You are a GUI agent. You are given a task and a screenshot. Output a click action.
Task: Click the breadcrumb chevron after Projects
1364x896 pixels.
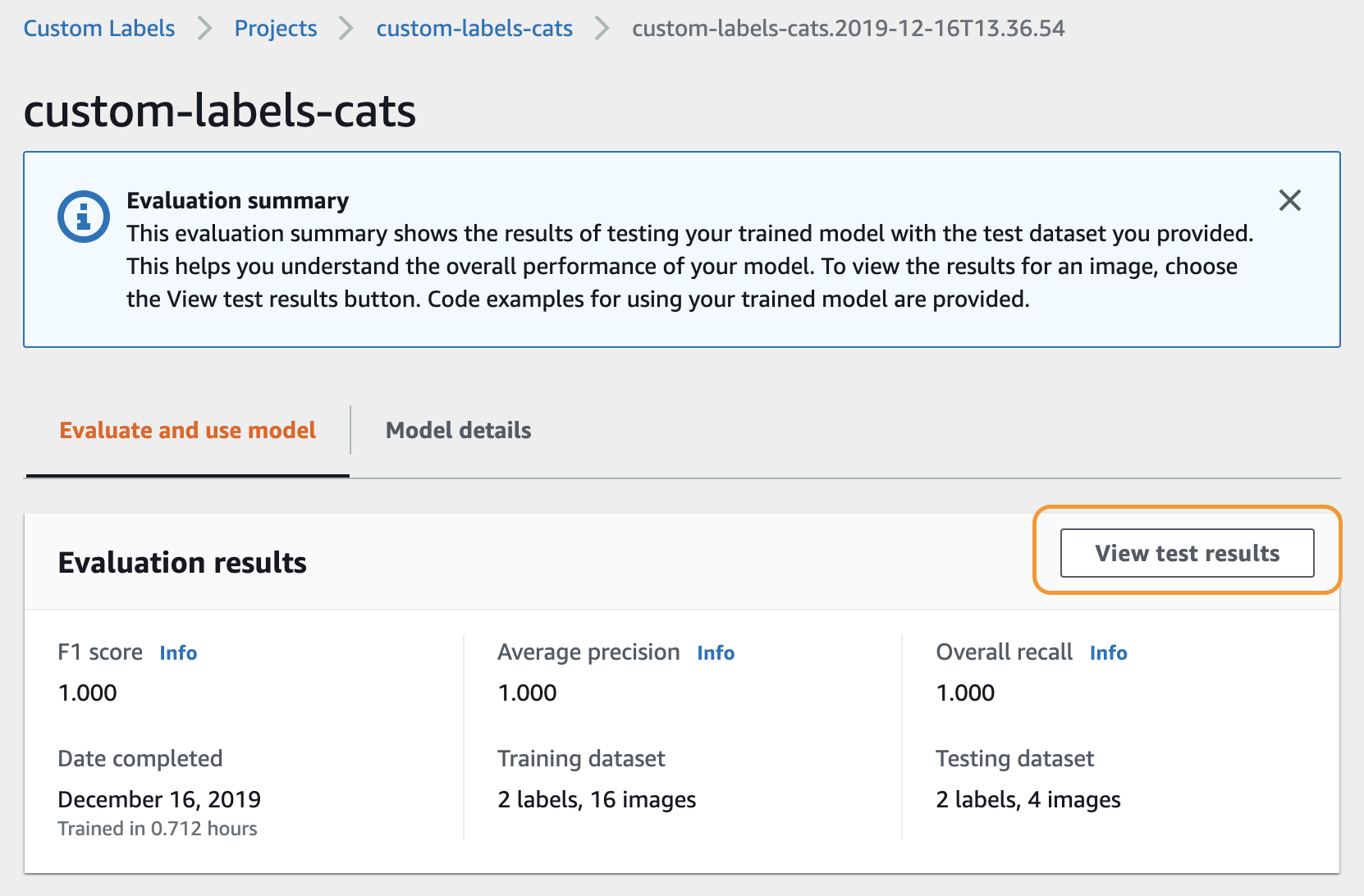[347, 29]
